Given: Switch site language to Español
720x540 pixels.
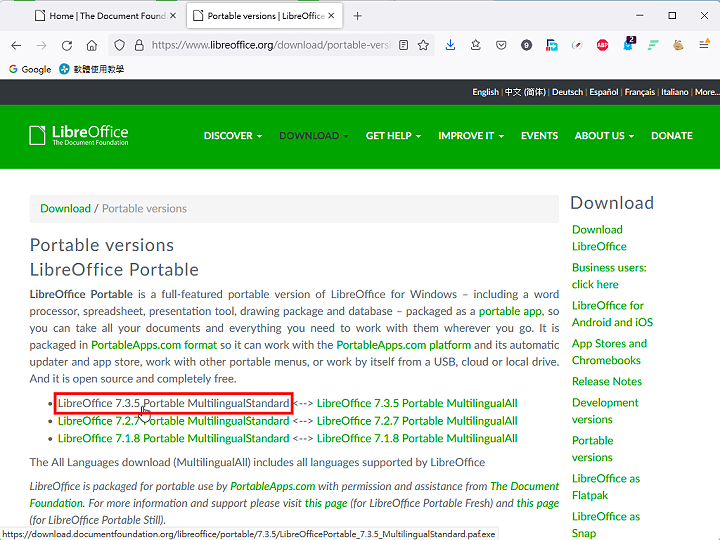Looking at the screenshot, I should [604, 92].
